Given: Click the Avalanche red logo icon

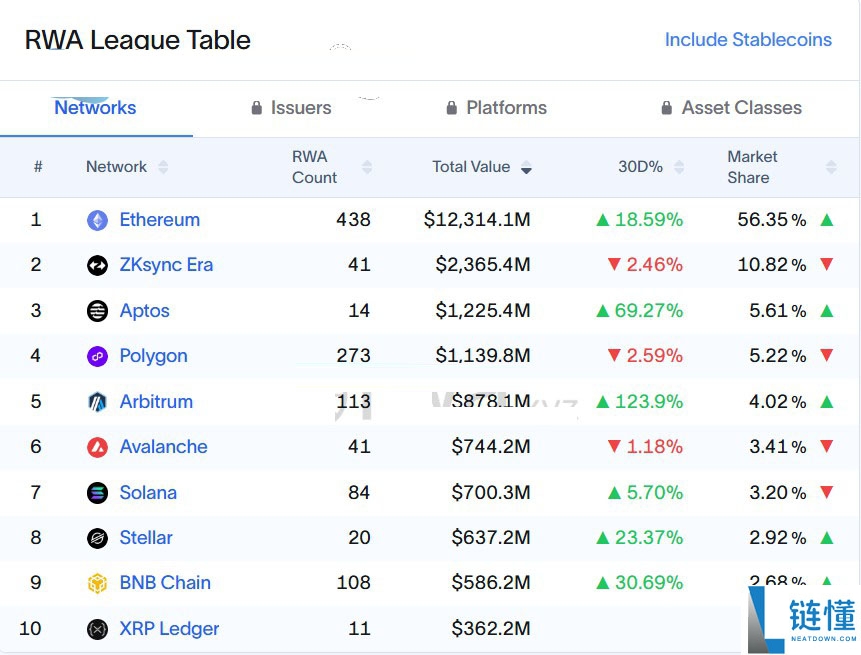Looking at the screenshot, I should (97, 447).
